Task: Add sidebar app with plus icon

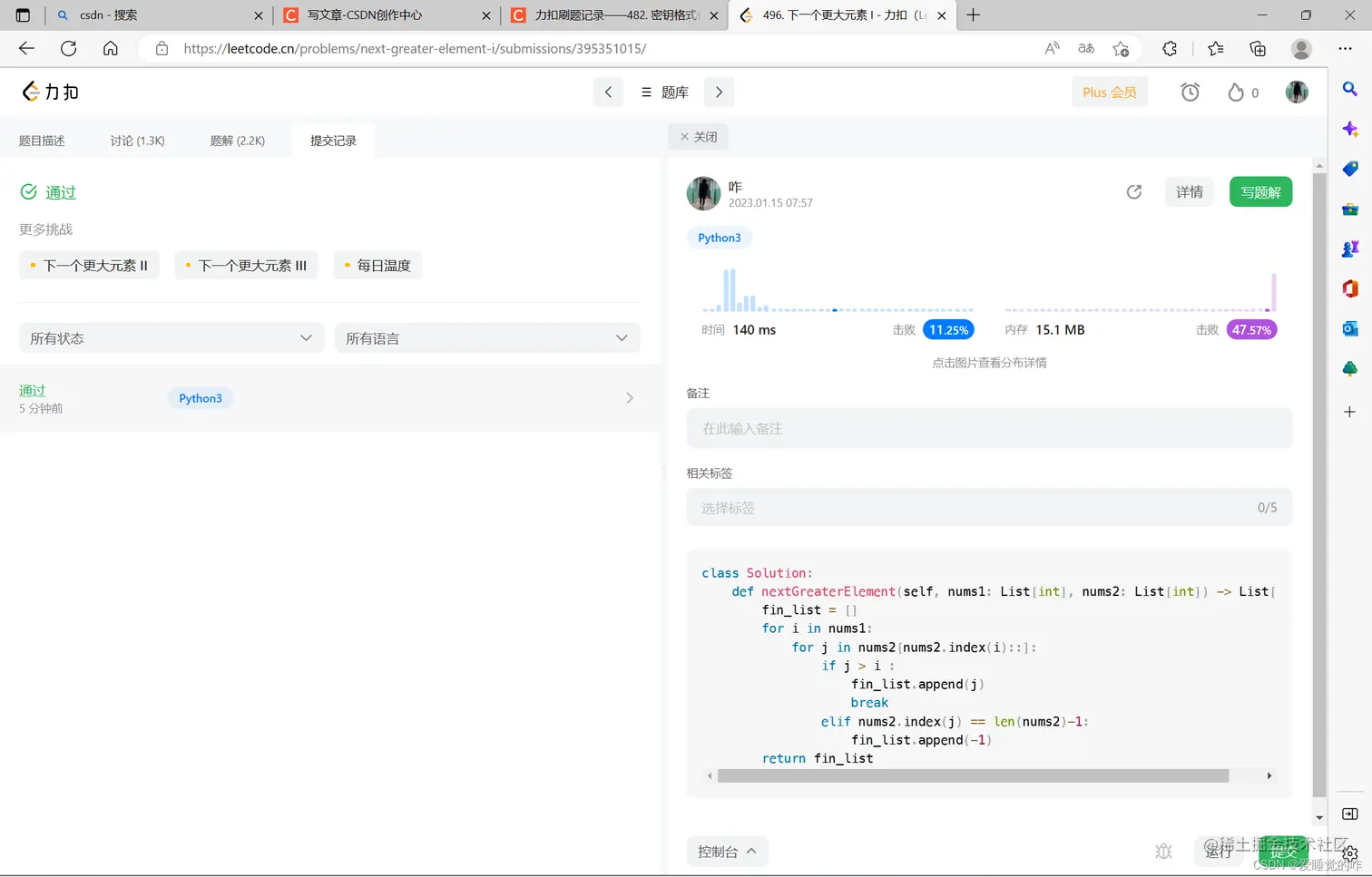Action: click(1350, 412)
